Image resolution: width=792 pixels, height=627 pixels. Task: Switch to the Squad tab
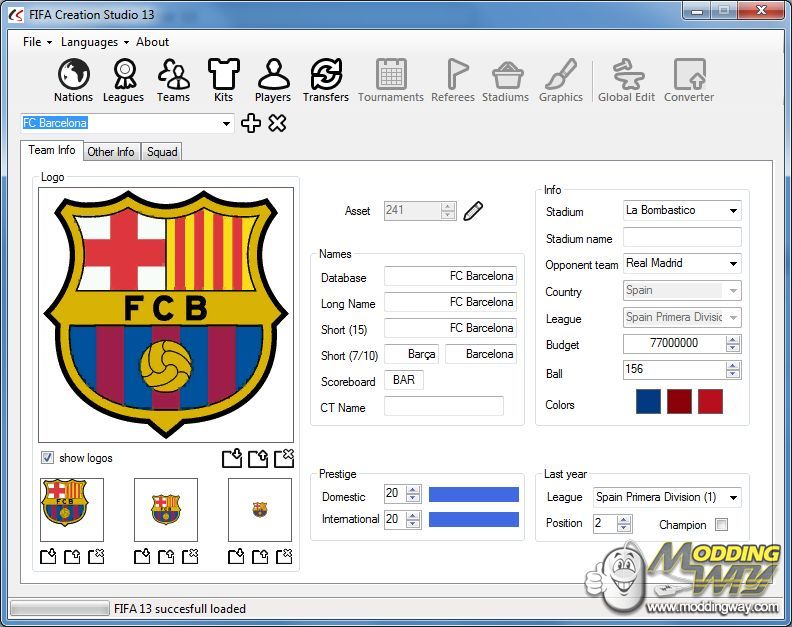[162, 152]
